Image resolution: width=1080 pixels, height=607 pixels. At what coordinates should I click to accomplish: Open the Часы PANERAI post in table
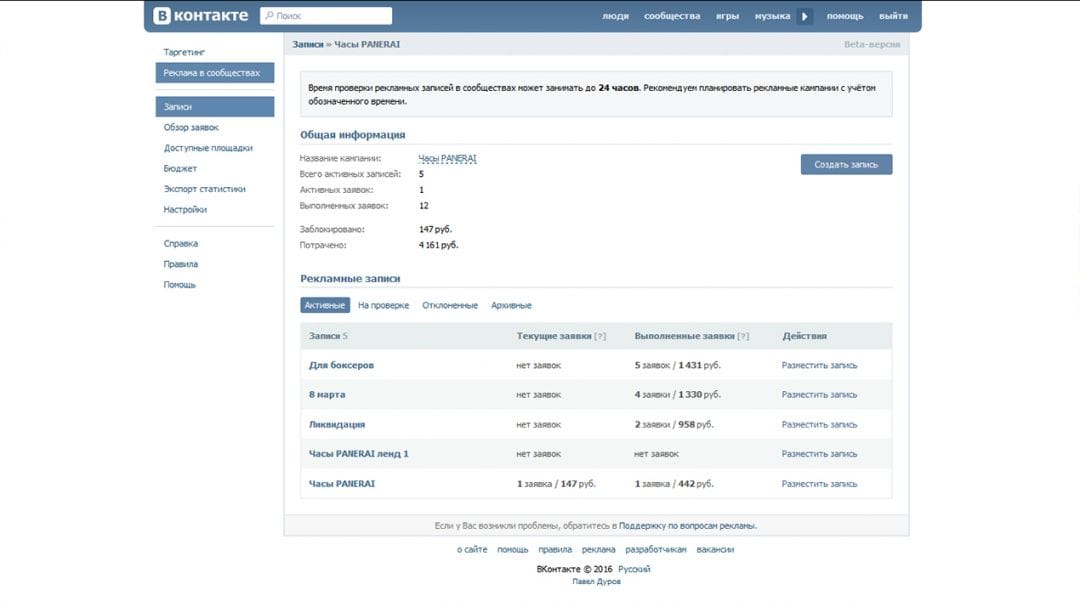click(x=342, y=484)
